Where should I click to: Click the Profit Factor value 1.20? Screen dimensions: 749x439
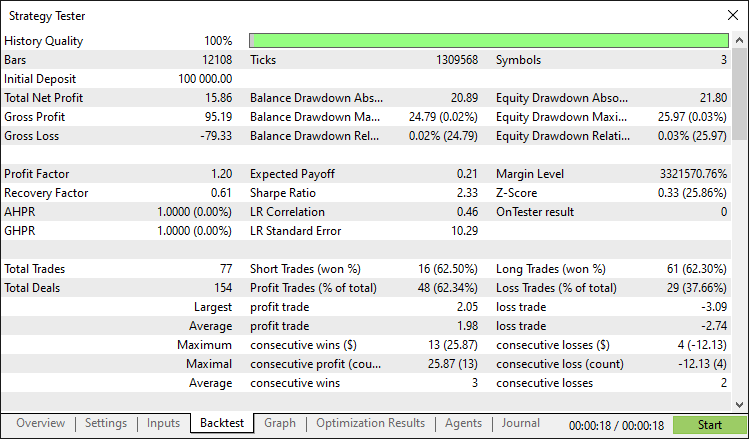pos(222,174)
